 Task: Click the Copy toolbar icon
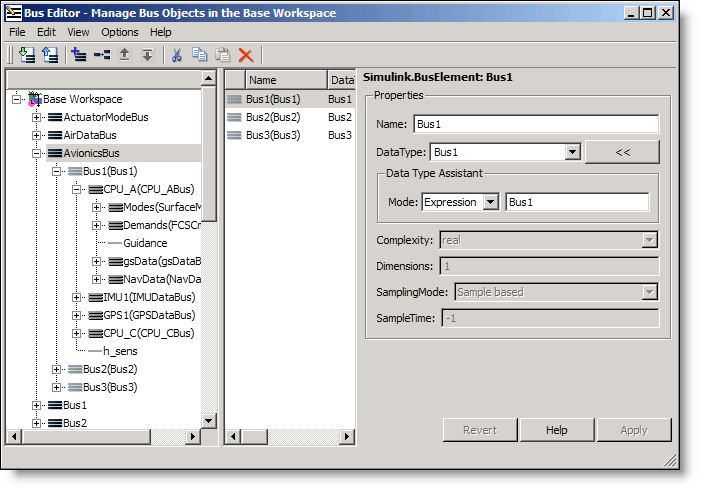click(x=200, y=56)
